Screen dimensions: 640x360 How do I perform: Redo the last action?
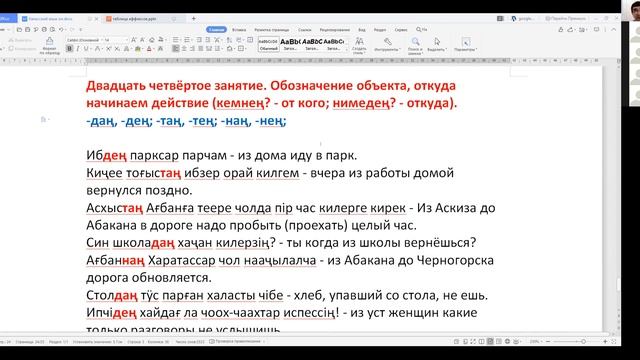[72, 29]
